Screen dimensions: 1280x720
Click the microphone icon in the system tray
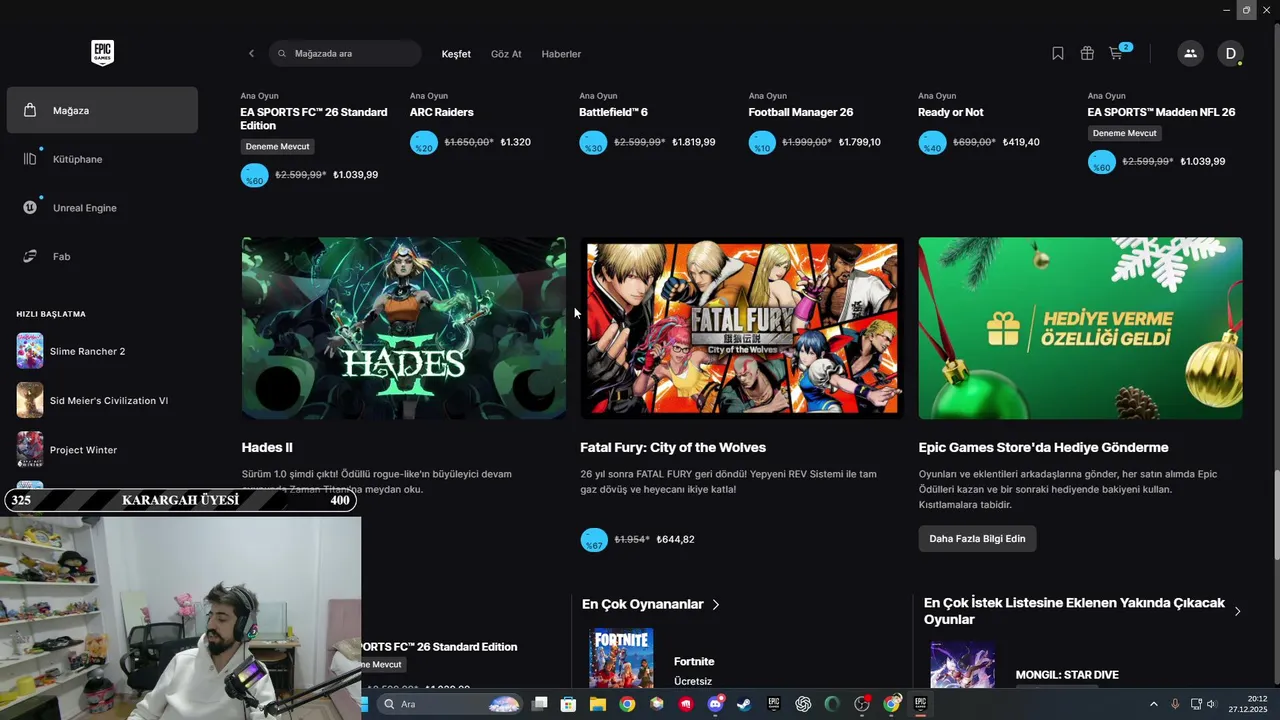tap(1175, 704)
